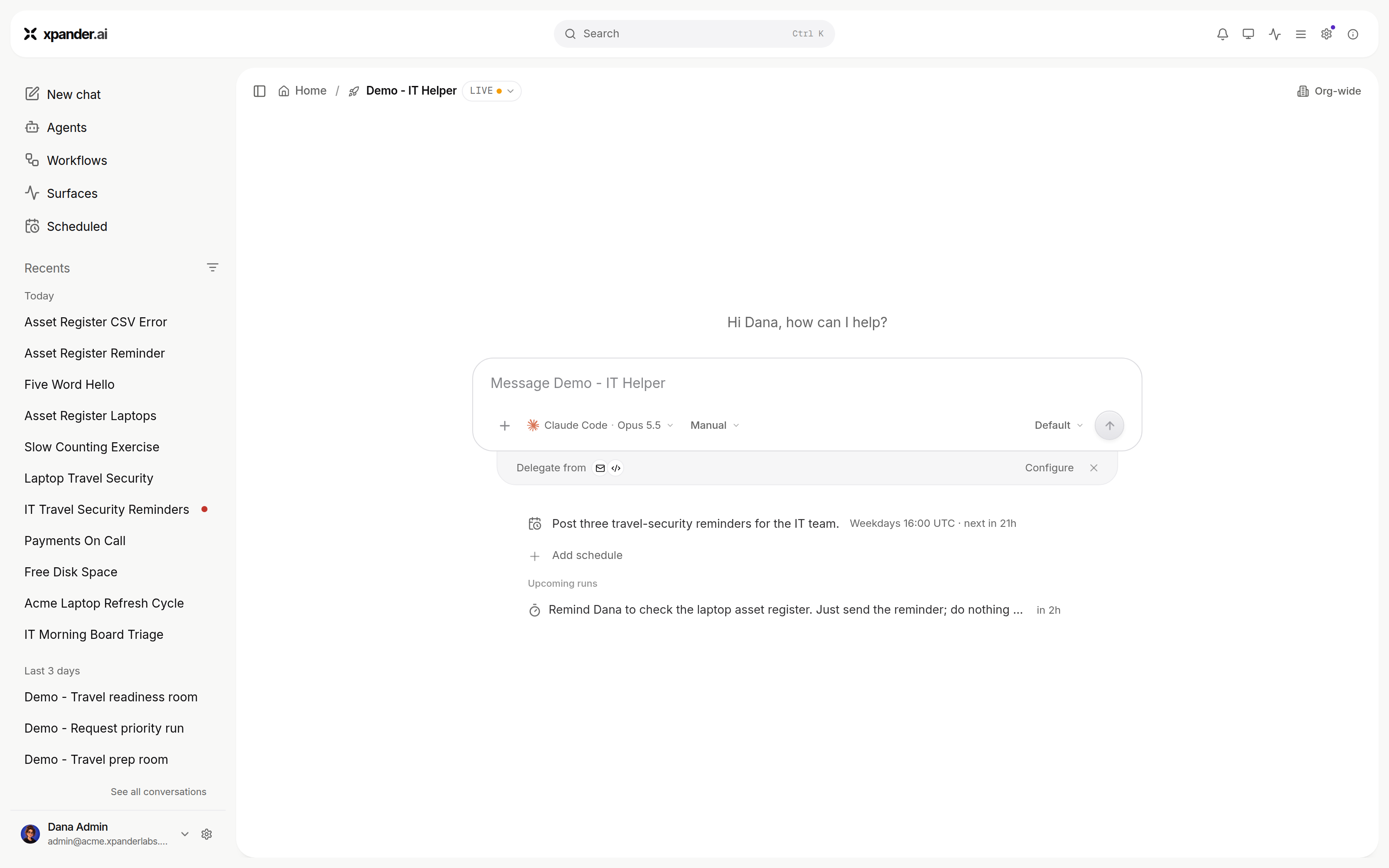This screenshot has width=1389, height=868.
Task: Open the IT Travel Security Reminders conversation
Action: (x=107, y=509)
